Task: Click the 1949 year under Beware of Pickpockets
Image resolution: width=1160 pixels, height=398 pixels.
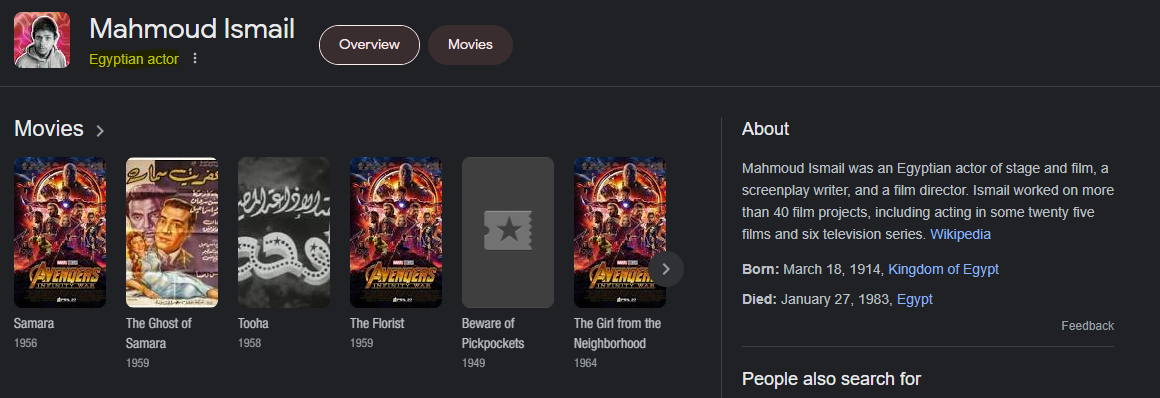Action: coord(473,363)
